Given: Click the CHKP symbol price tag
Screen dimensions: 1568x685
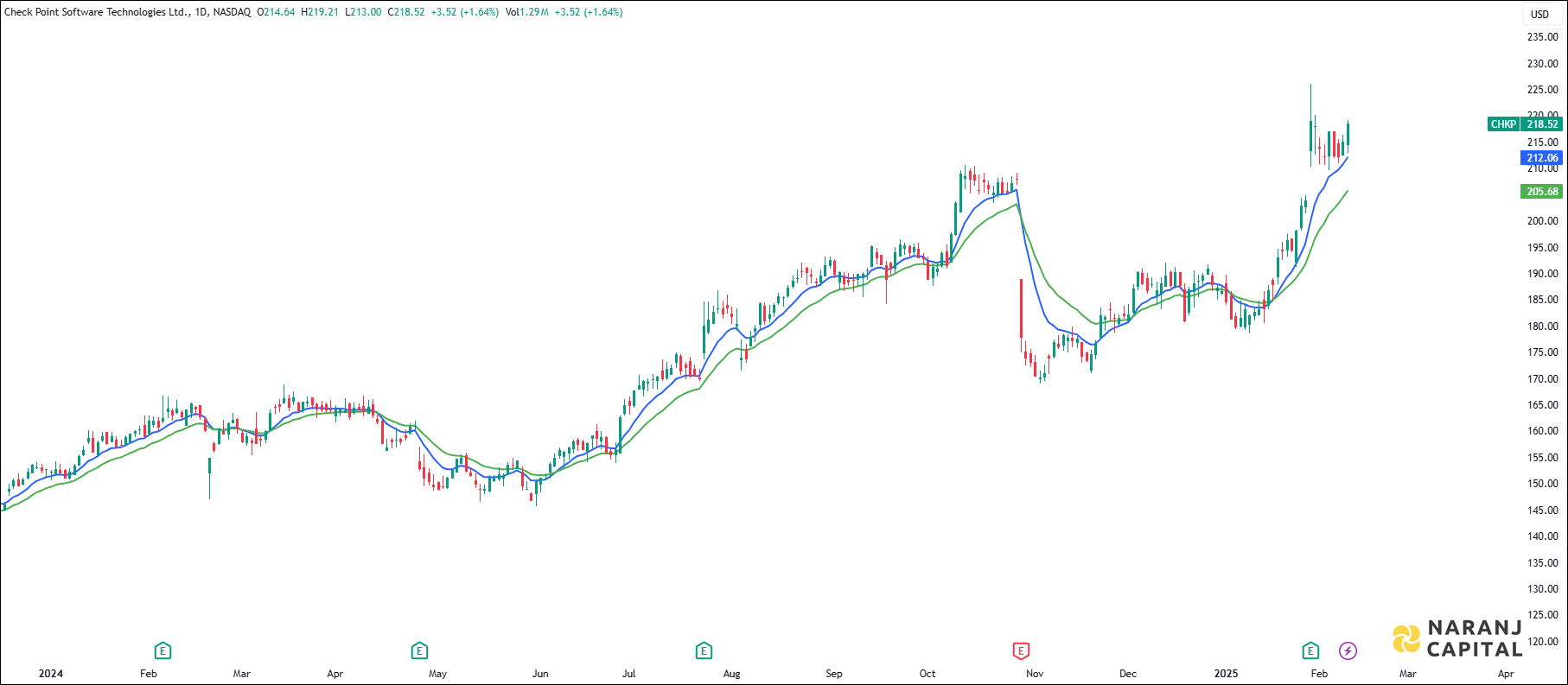Looking at the screenshot, I should click(1503, 124).
